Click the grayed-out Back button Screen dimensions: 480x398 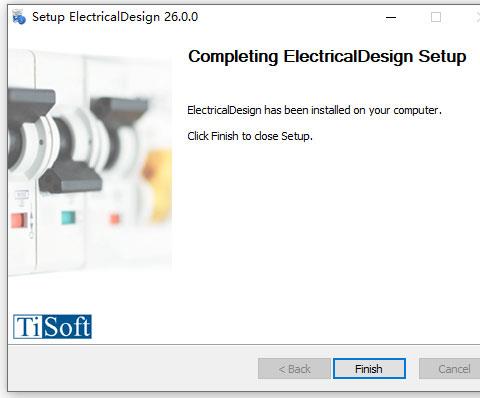coord(294,369)
